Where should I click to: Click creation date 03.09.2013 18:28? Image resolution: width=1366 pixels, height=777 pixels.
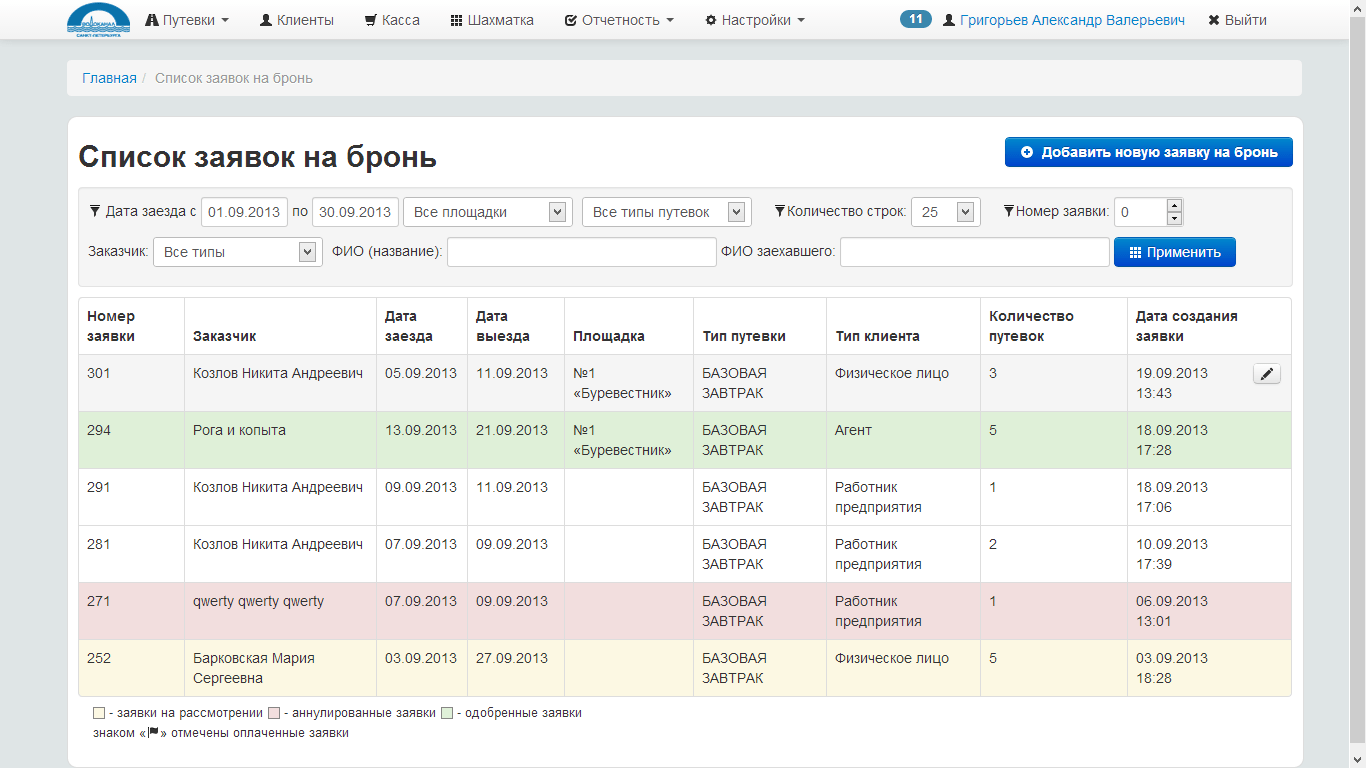pyautogui.click(x=1172, y=668)
